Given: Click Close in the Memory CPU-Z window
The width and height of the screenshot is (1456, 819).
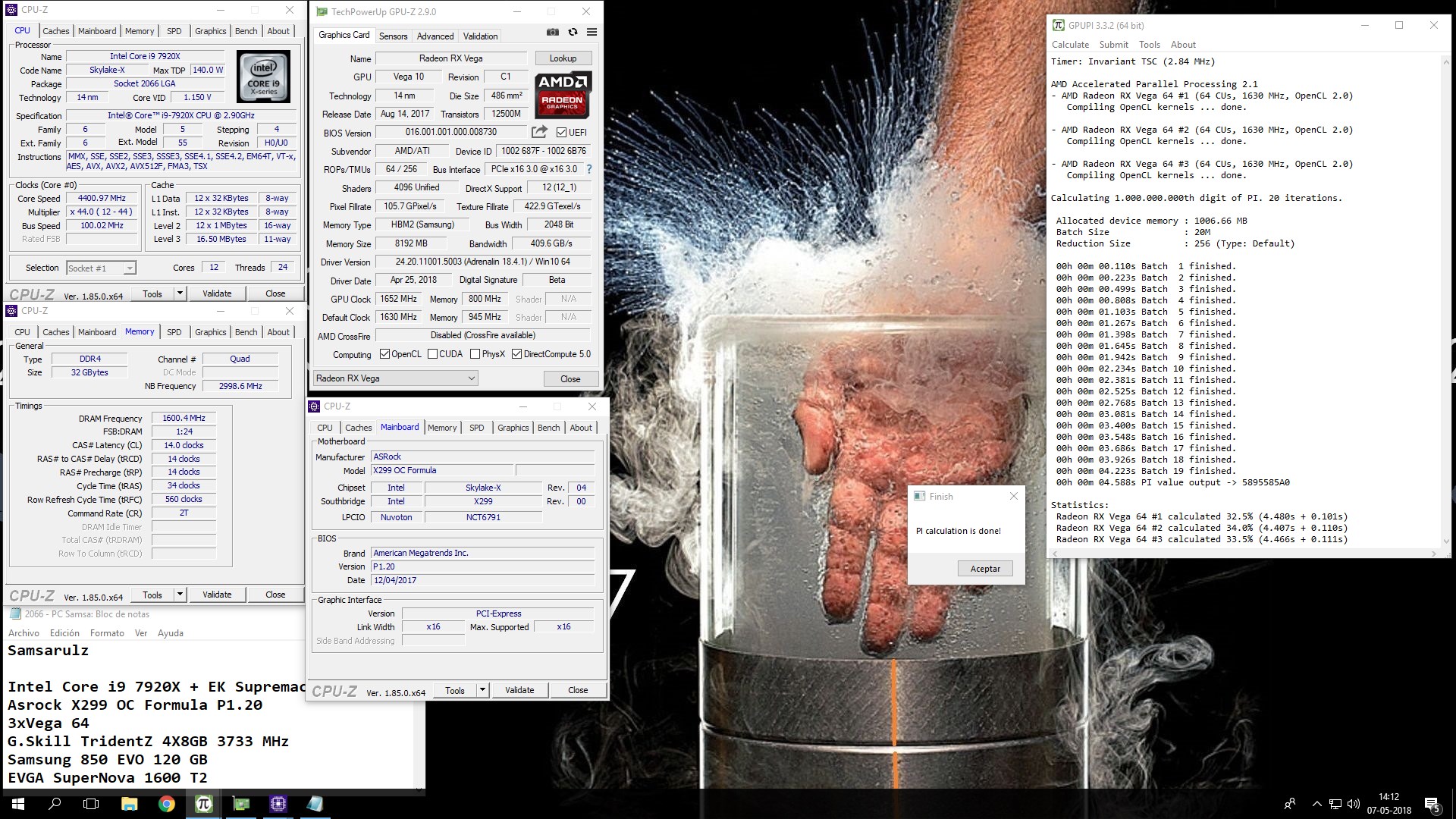Looking at the screenshot, I should pyautogui.click(x=275, y=595).
